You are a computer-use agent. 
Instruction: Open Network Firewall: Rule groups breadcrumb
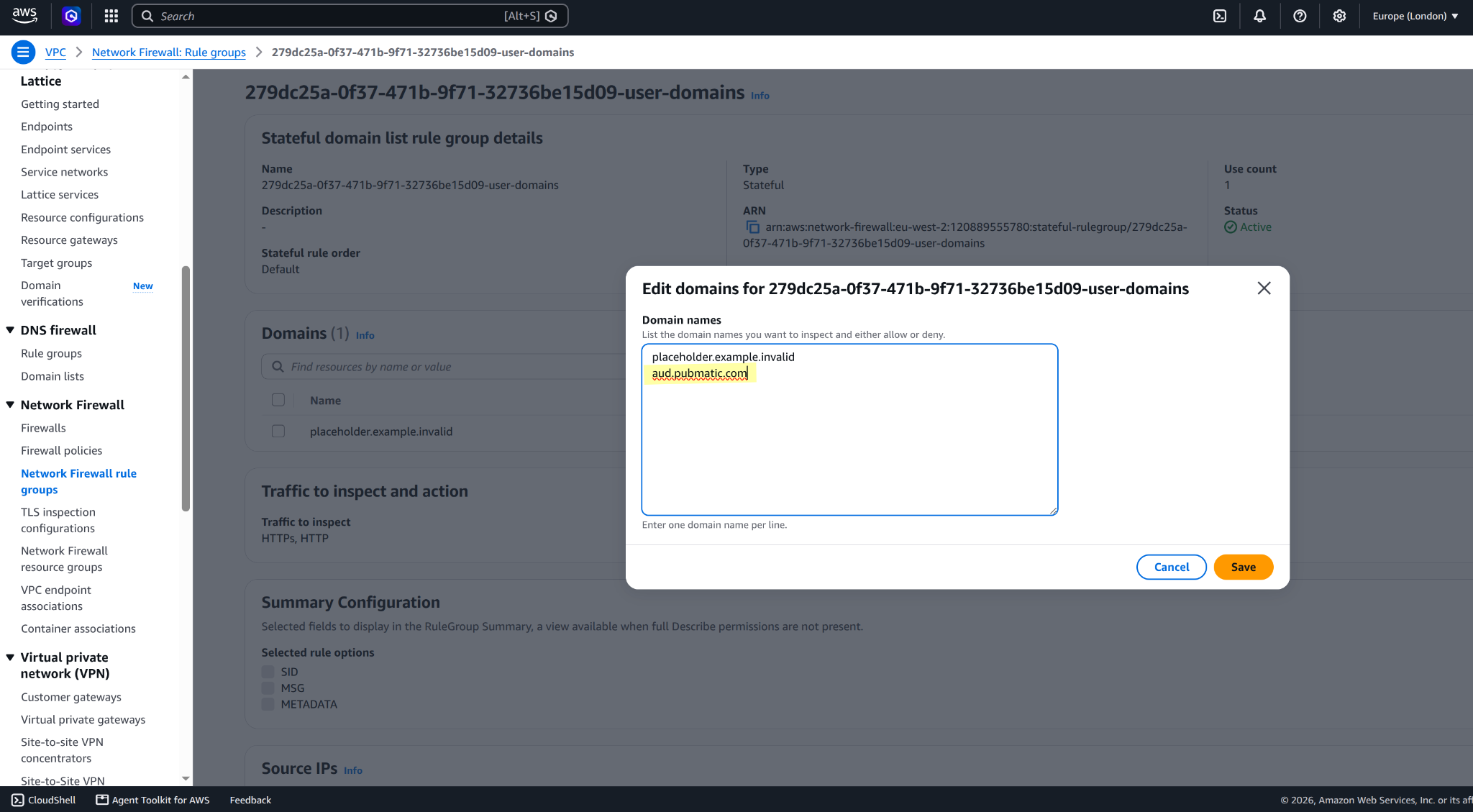pyautogui.click(x=169, y=52)
